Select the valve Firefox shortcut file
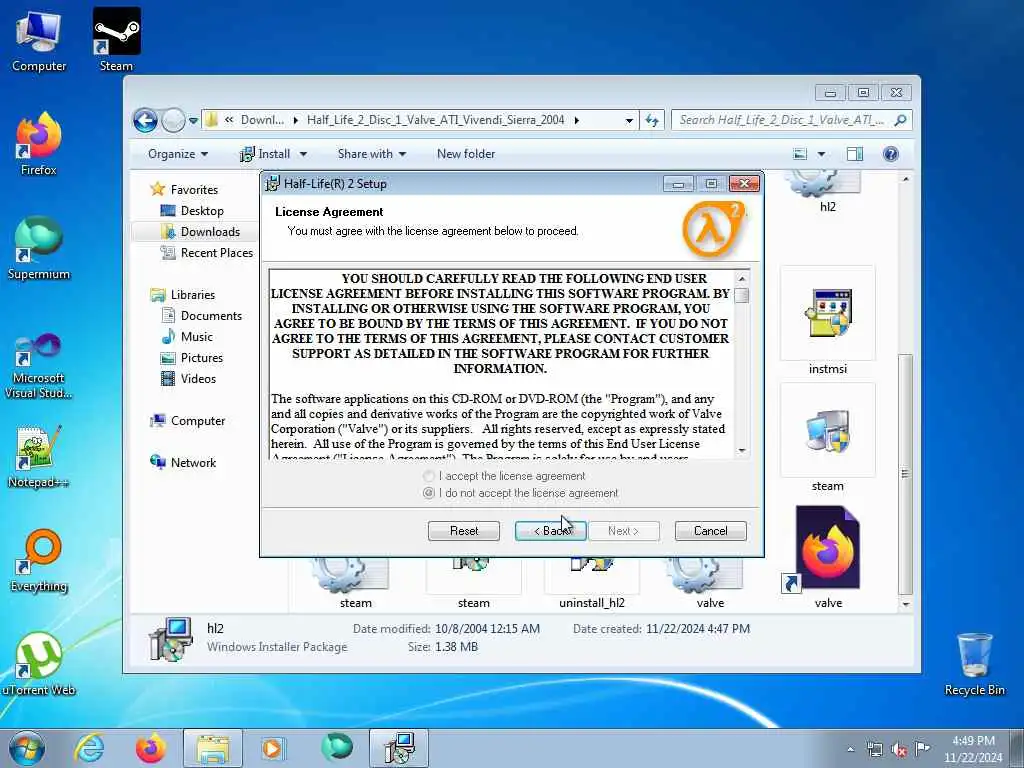The image size is (1024, 768). coord(827,558)
